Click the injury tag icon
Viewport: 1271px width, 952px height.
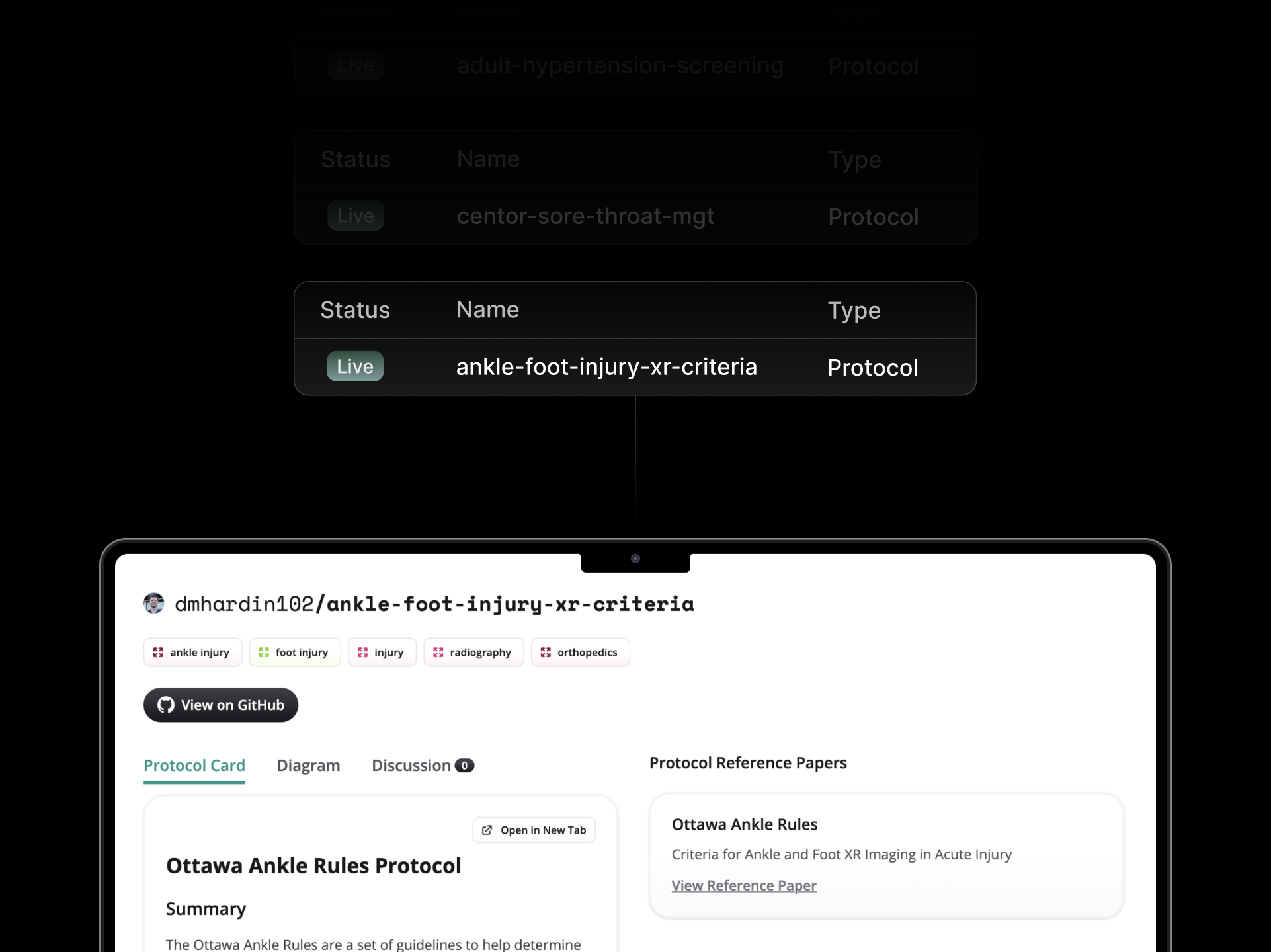pyautogui.click(x=362, y=653)
